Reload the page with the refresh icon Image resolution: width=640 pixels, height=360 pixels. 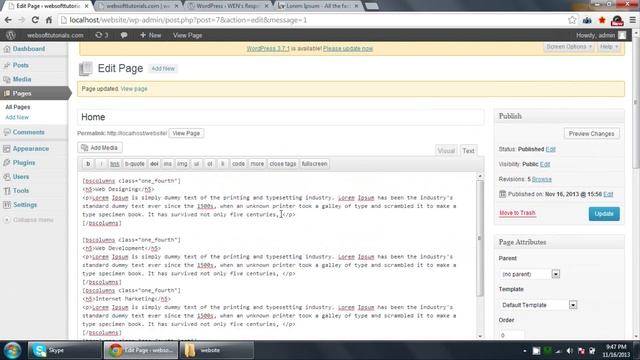point(35,20)
